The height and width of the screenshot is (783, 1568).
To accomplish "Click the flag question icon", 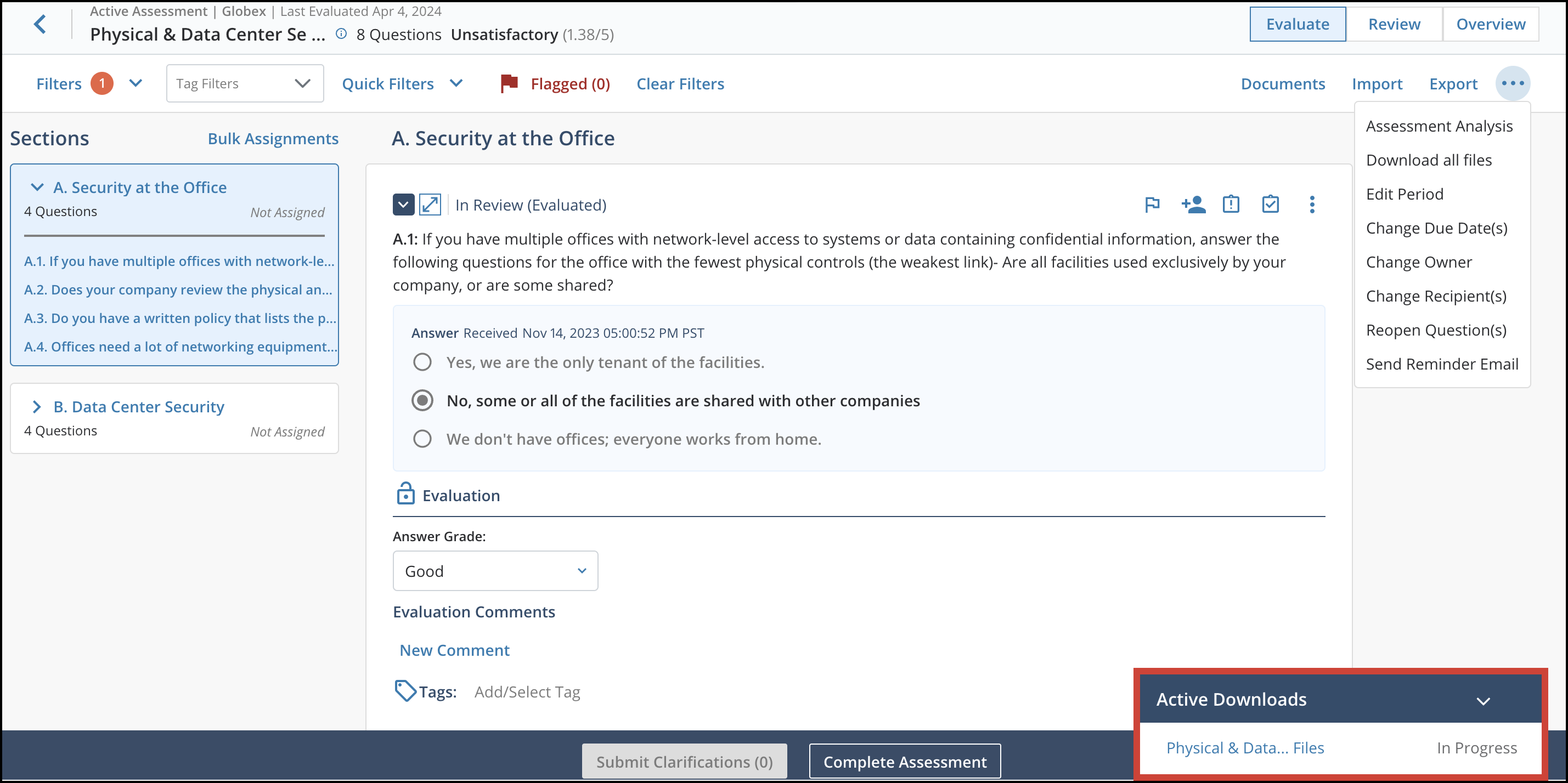I will click(1152, 205).
